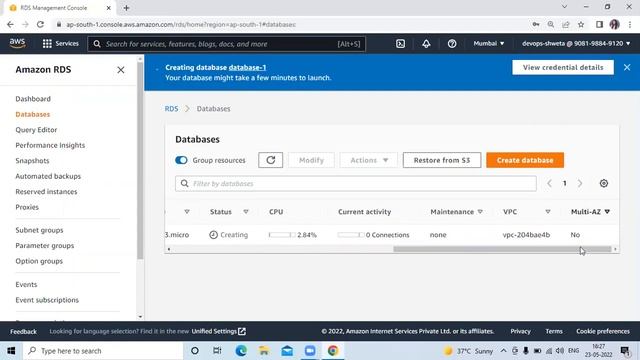Sort by Status column arrow
Viewport: 640px width, 360px height.
[246, 211]
